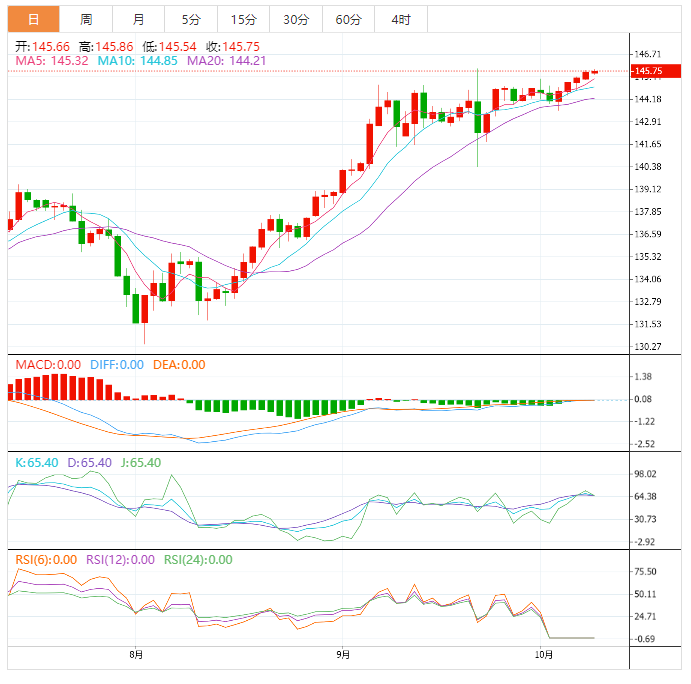The image size is (691, 684).
Task: Click the 146.71 price axis label
Action: 648,54
